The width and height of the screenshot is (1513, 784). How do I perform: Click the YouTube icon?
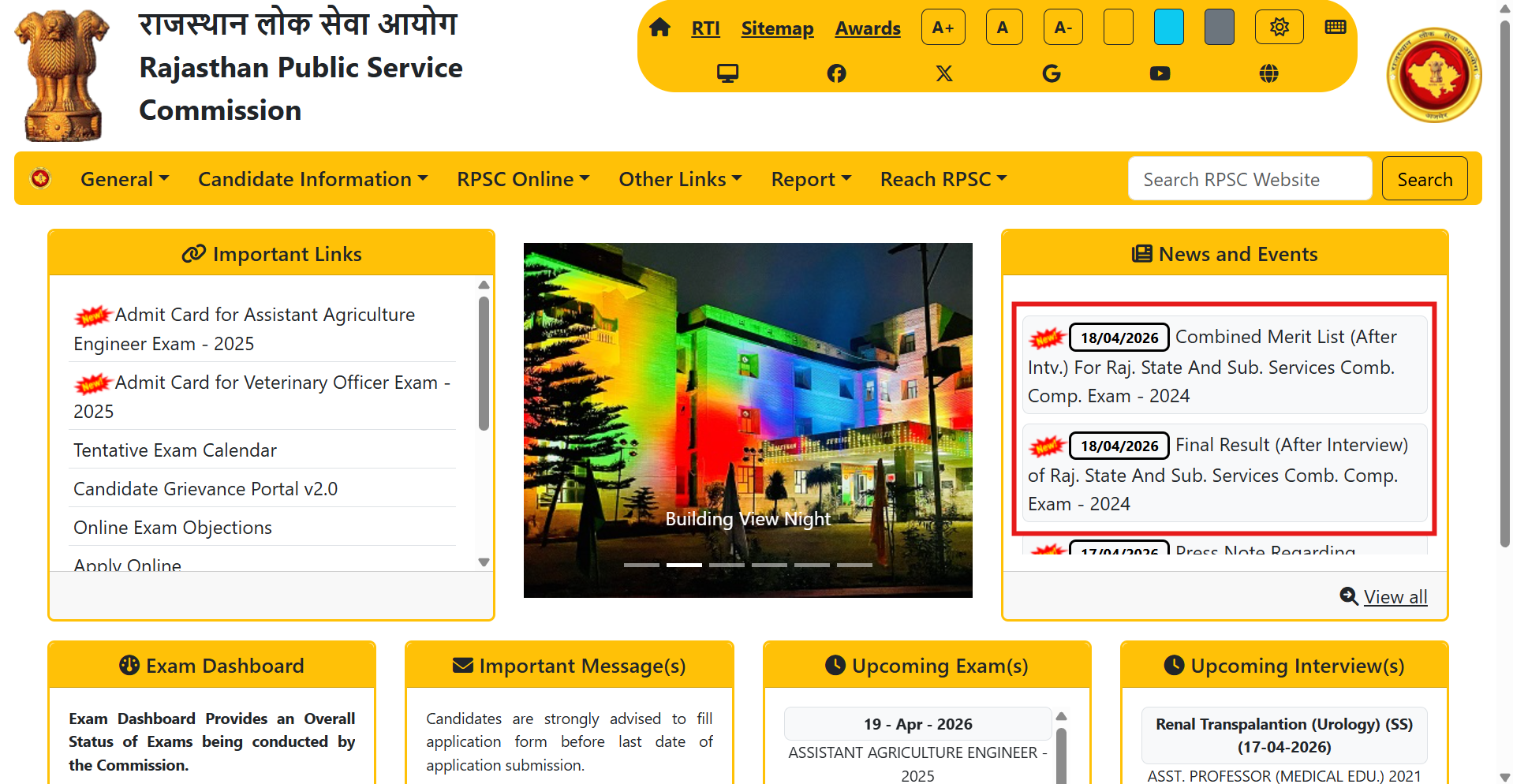(x=1160, y=73)
